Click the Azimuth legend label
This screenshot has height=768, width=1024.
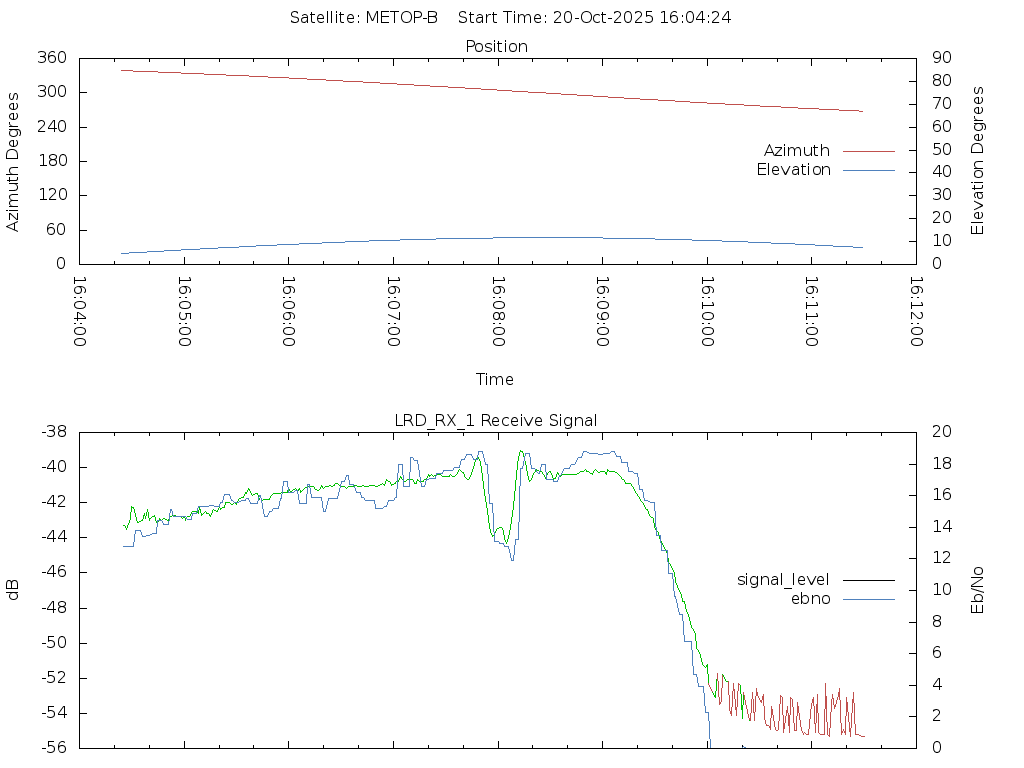796,150
